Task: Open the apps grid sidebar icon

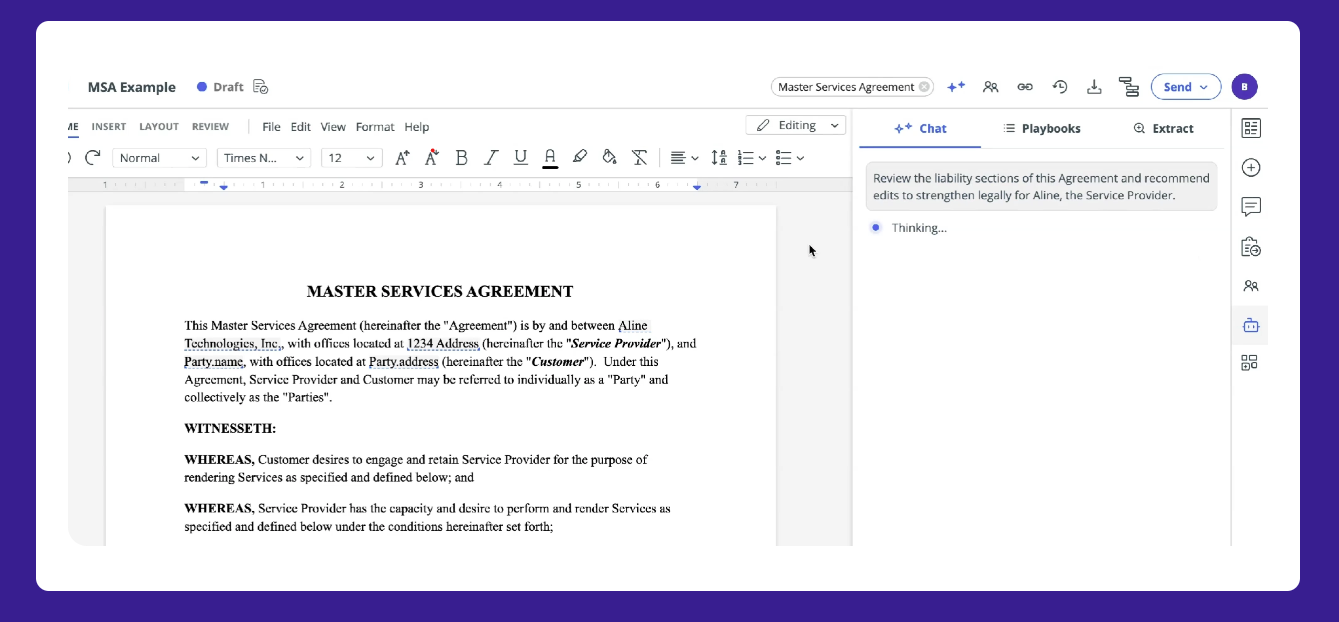Action: (x=1250, y=363)
